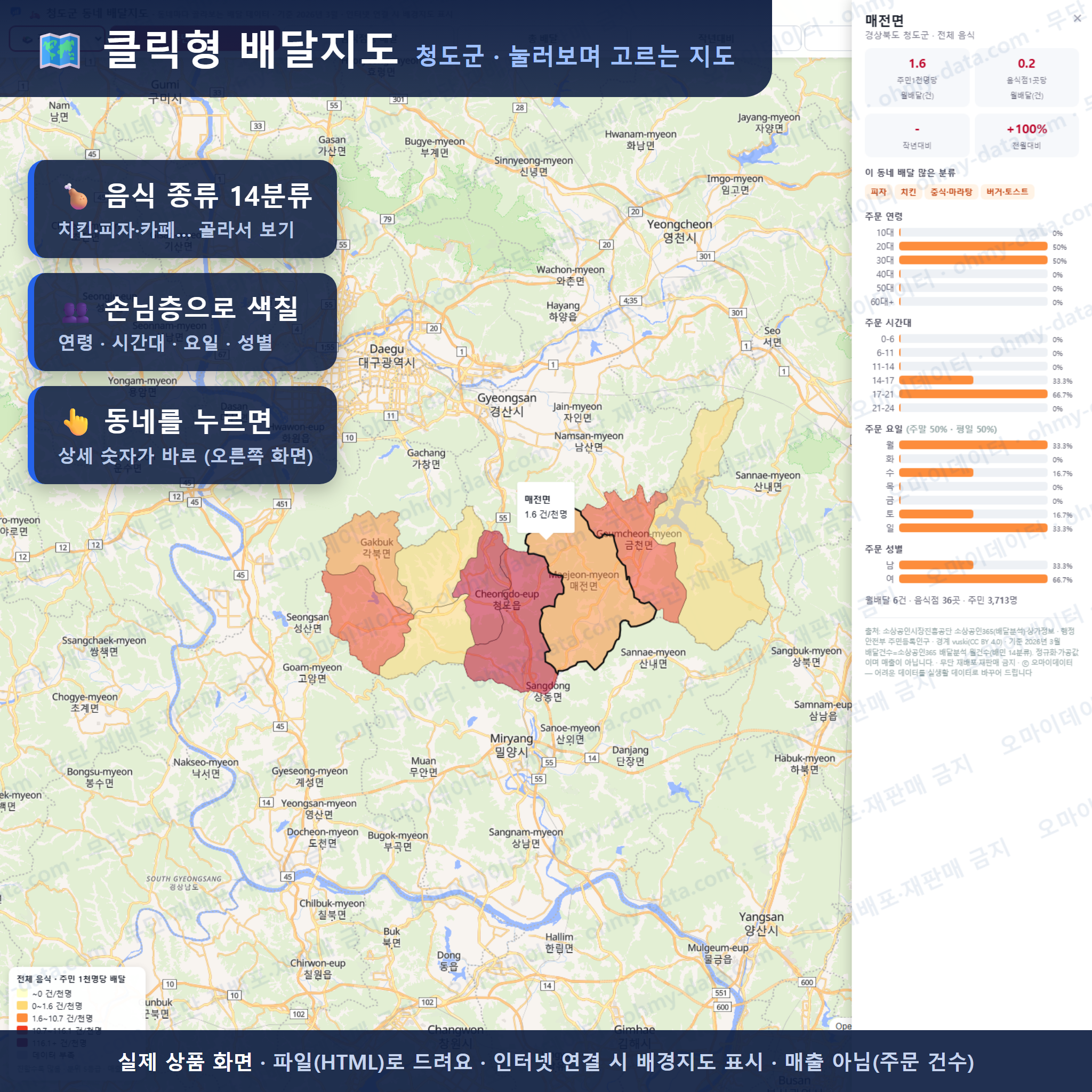Click the 작년대비 stat card

tap(917, 135)
